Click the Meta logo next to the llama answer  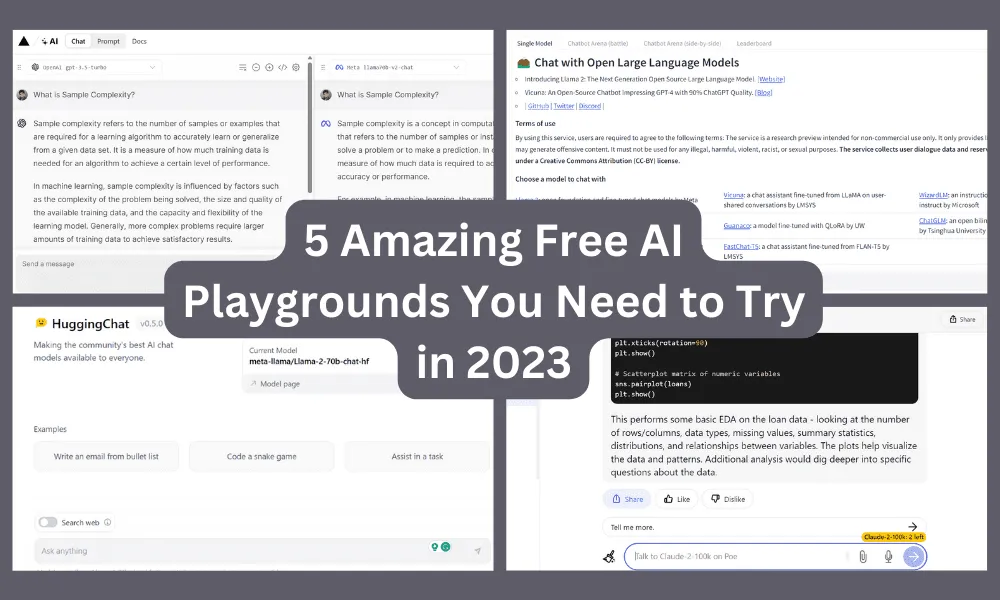(x=326, y=123)
